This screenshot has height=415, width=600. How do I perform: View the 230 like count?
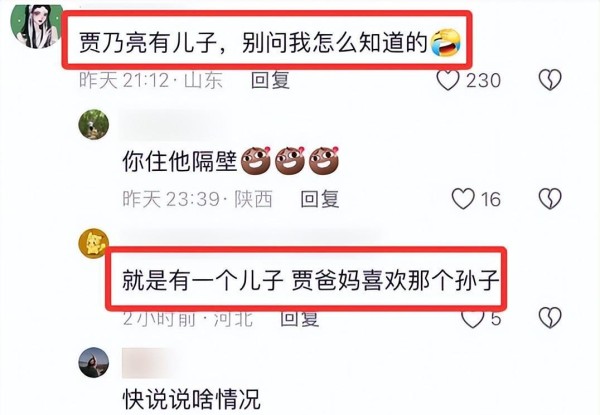pyautogui.click(x=483, y=81)
